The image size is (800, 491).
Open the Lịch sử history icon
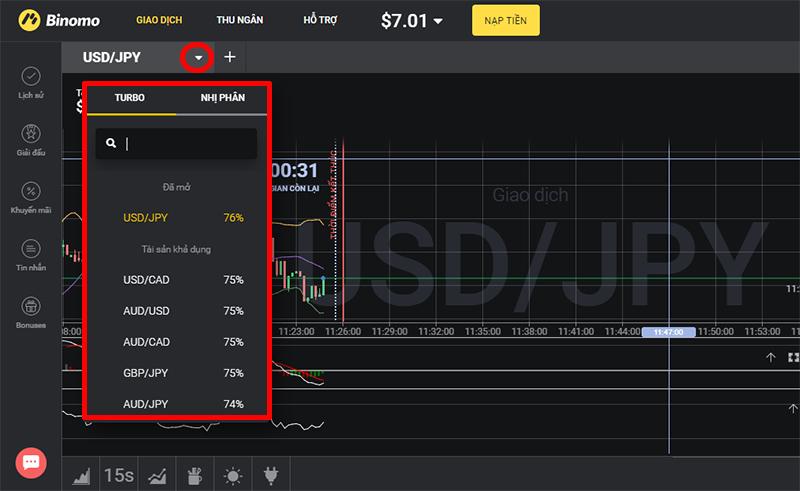(x=31, y=77)
